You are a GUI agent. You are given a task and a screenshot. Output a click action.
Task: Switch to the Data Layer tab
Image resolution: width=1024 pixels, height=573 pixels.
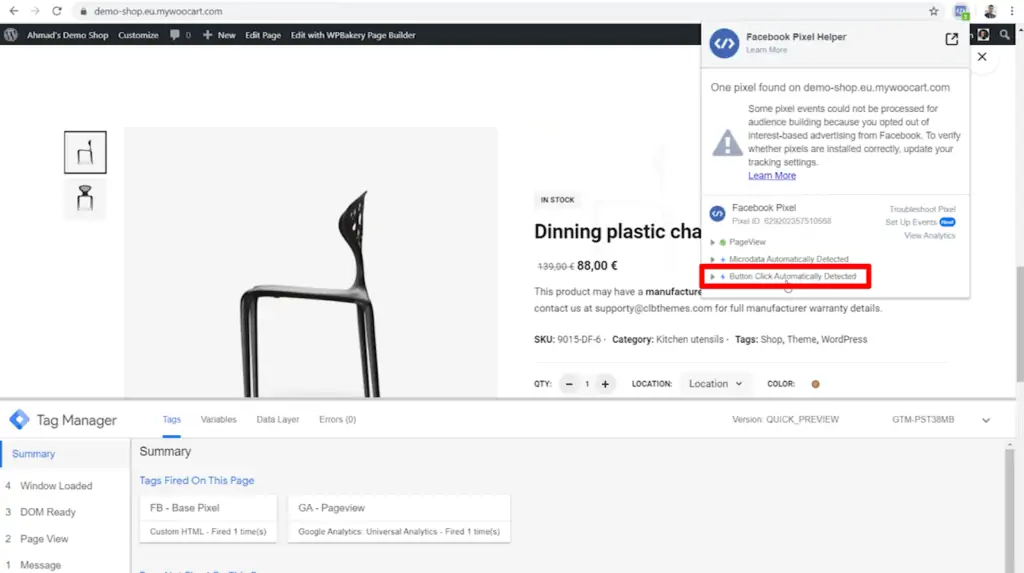click(278, 419)
